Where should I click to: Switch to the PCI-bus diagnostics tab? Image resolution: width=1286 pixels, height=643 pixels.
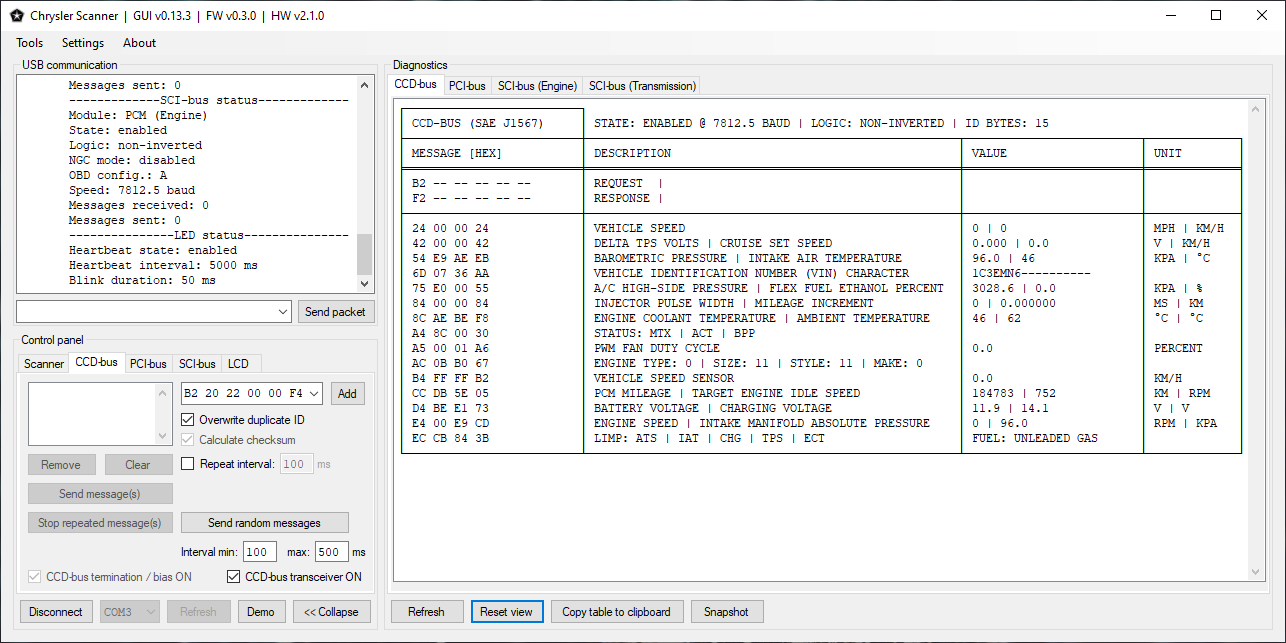click(x=467, y=86)
